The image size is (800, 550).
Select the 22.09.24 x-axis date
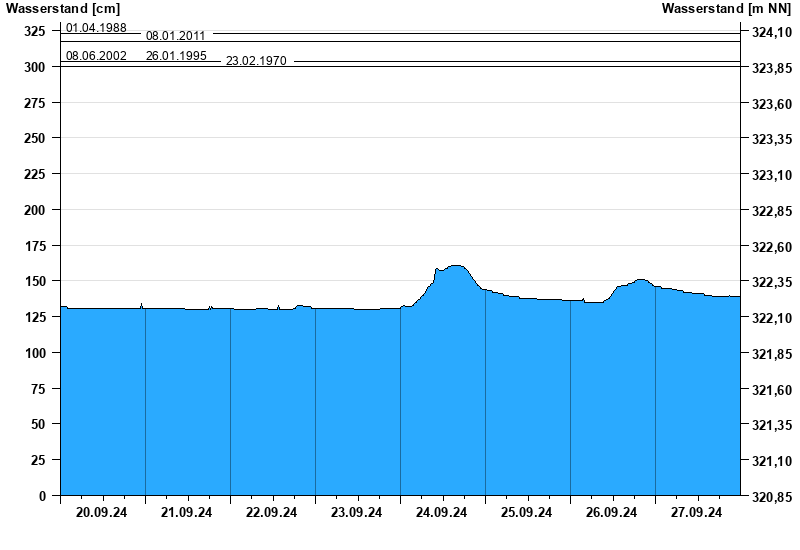coord(272,513)
